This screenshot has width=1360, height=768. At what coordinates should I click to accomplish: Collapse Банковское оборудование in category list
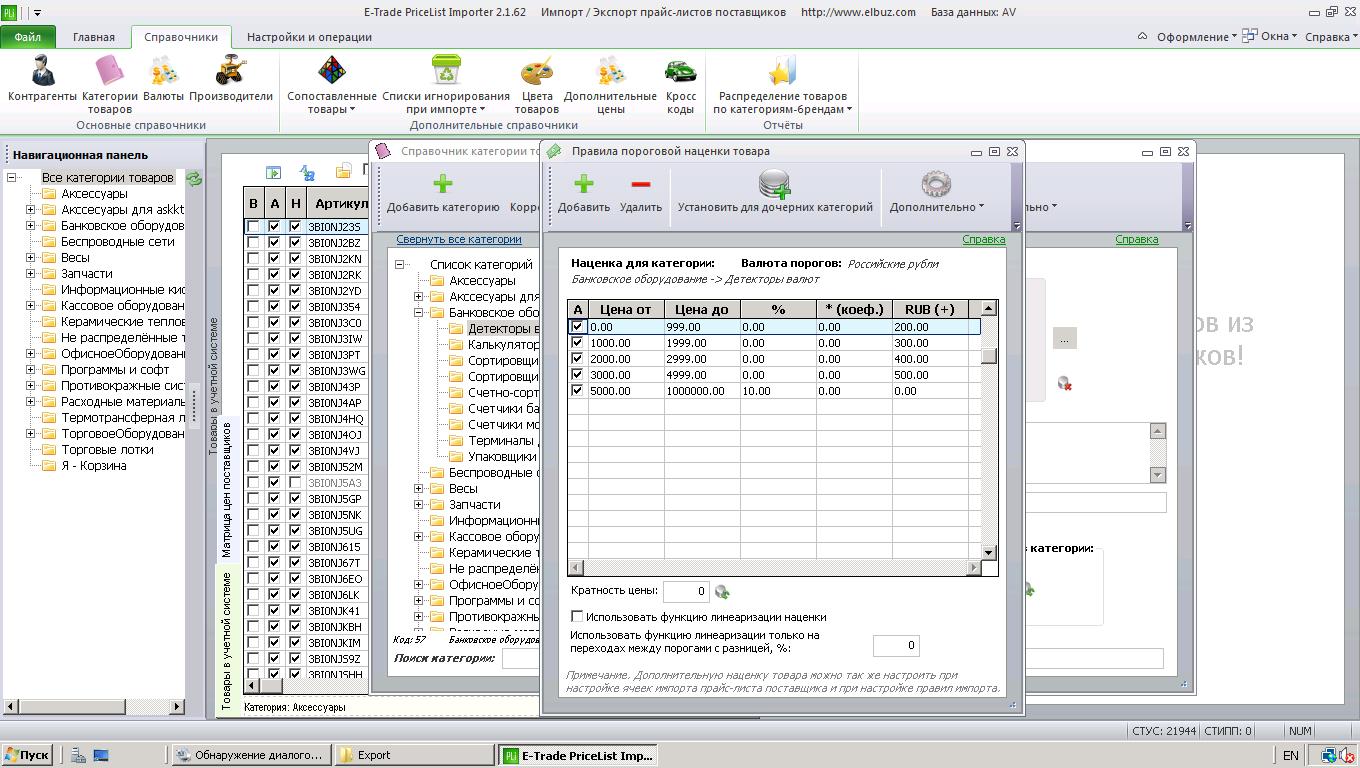click(x=419, y=313)
